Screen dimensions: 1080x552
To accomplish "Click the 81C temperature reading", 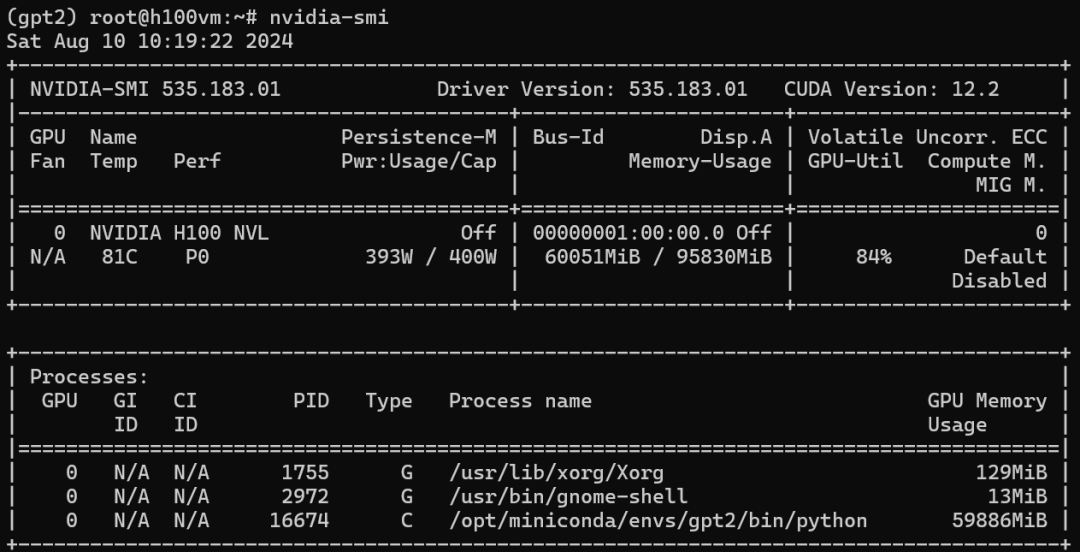I will point(113,257).
